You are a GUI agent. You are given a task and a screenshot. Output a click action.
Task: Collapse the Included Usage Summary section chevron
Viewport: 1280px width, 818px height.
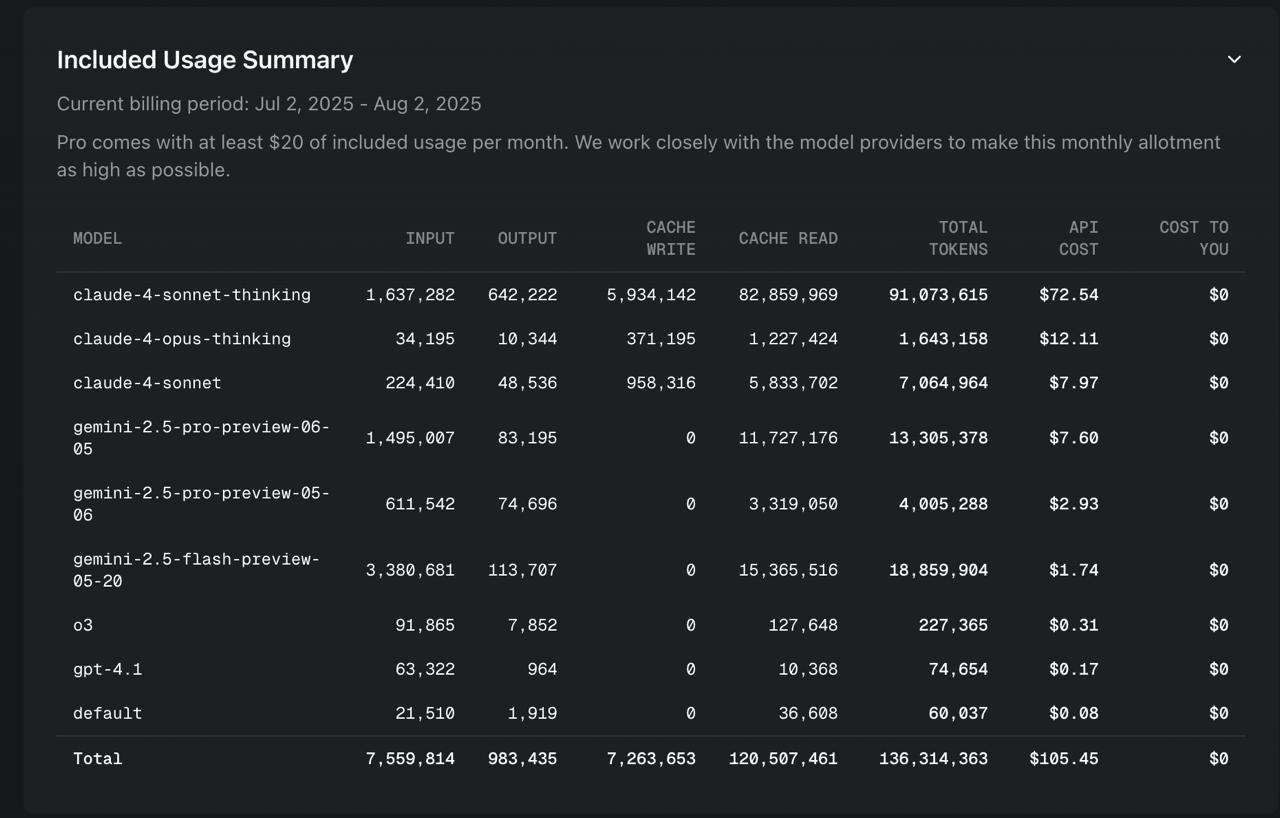pyautogui.click(x=1234, y=59)
